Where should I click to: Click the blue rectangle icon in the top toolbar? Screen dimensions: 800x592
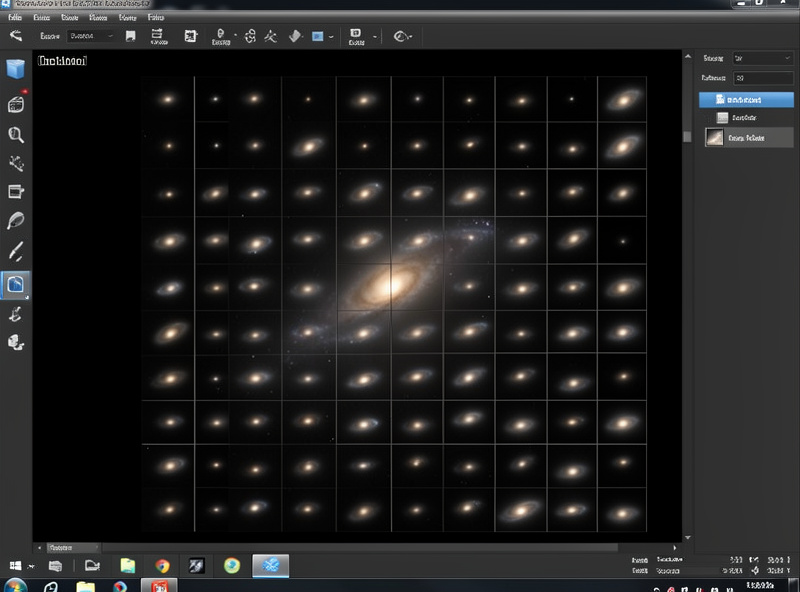(x=317, y=36)
